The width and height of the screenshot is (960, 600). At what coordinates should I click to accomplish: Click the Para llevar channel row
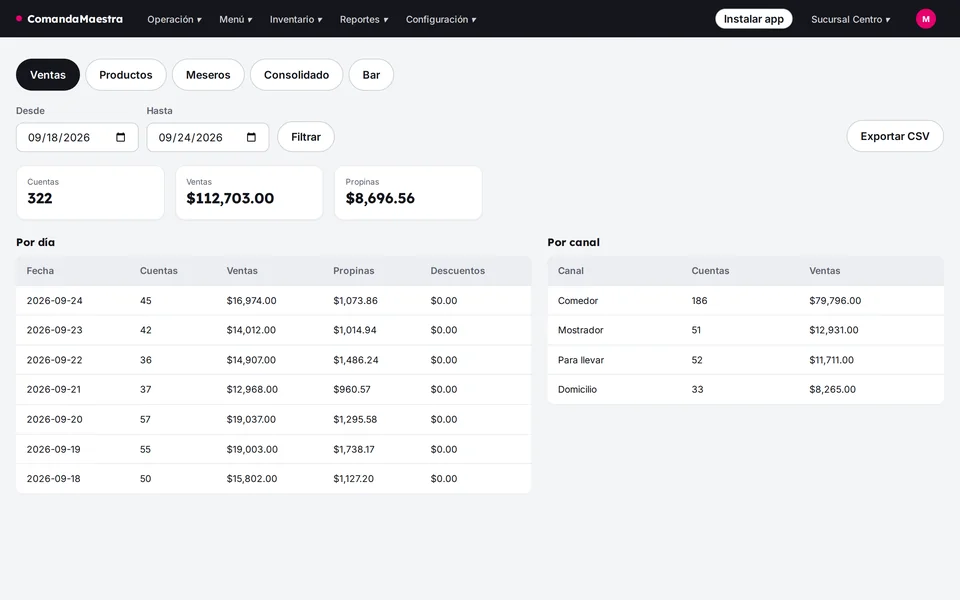[745, 360]
